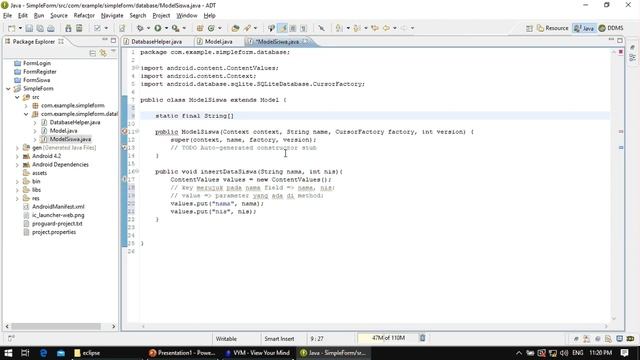Viewport: 640px width, 360px height.
Task: Open dropdown next to External Tools icon
Action: [184, 28]
